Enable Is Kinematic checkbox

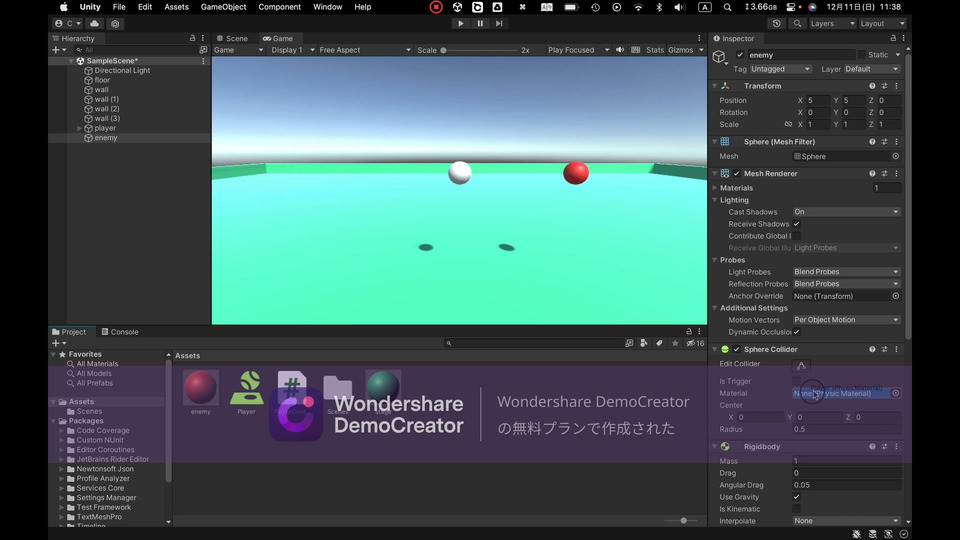click(797, 509)
